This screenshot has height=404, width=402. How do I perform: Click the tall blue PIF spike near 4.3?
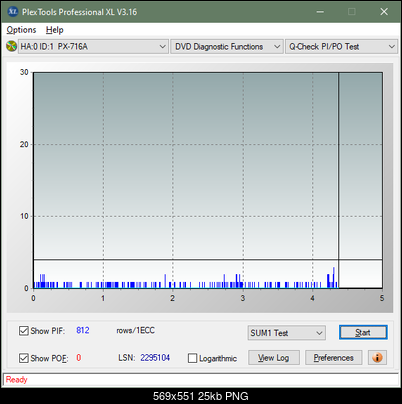click(334, 277)
